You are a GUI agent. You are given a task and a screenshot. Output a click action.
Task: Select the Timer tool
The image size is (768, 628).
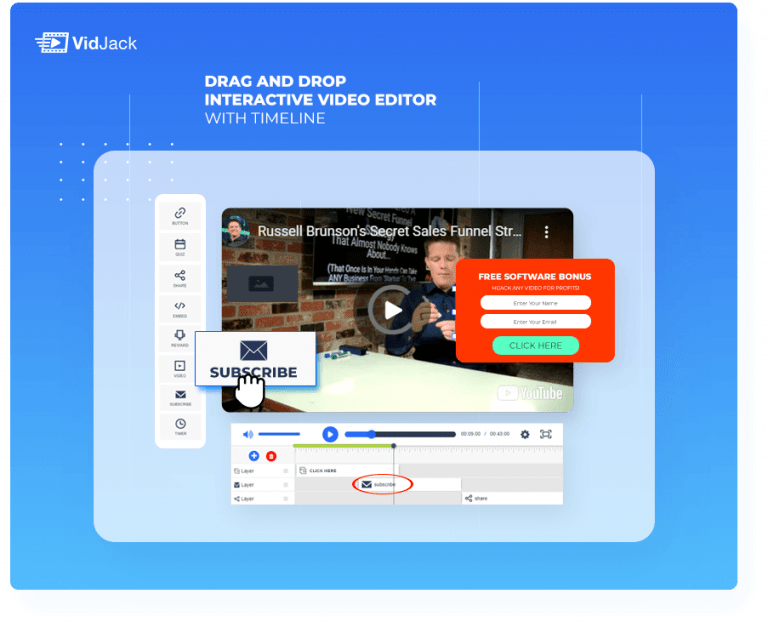coord(180,426)
